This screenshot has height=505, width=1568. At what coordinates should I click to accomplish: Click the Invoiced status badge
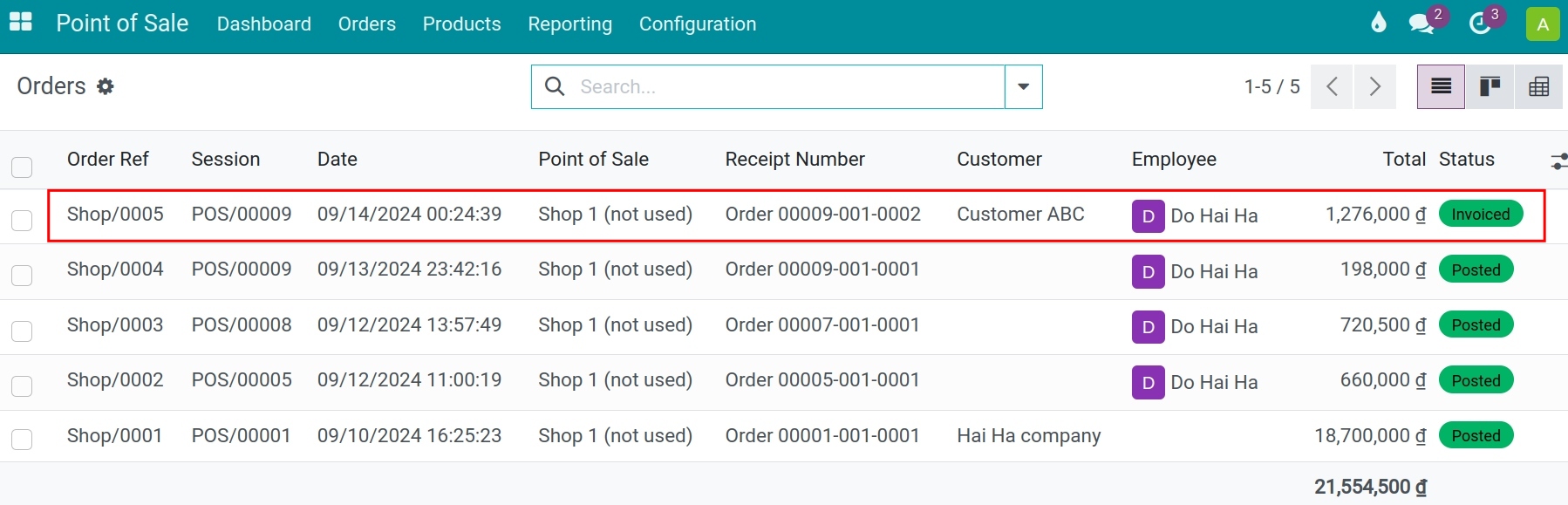[x=1481, y=214]
